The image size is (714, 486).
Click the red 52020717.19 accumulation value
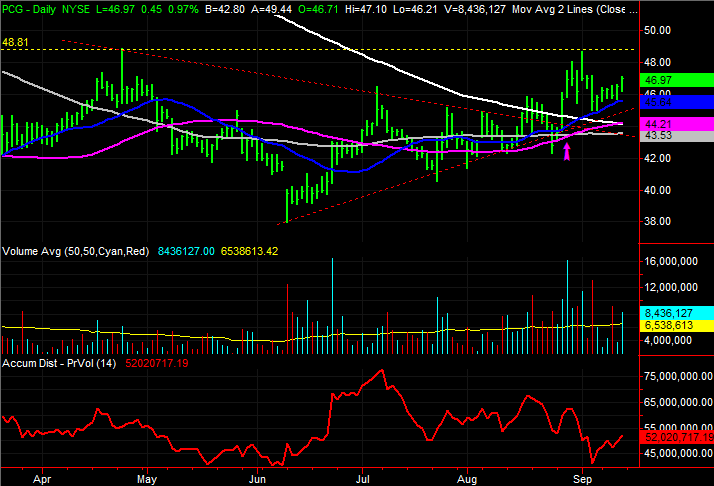click(157, 363)
